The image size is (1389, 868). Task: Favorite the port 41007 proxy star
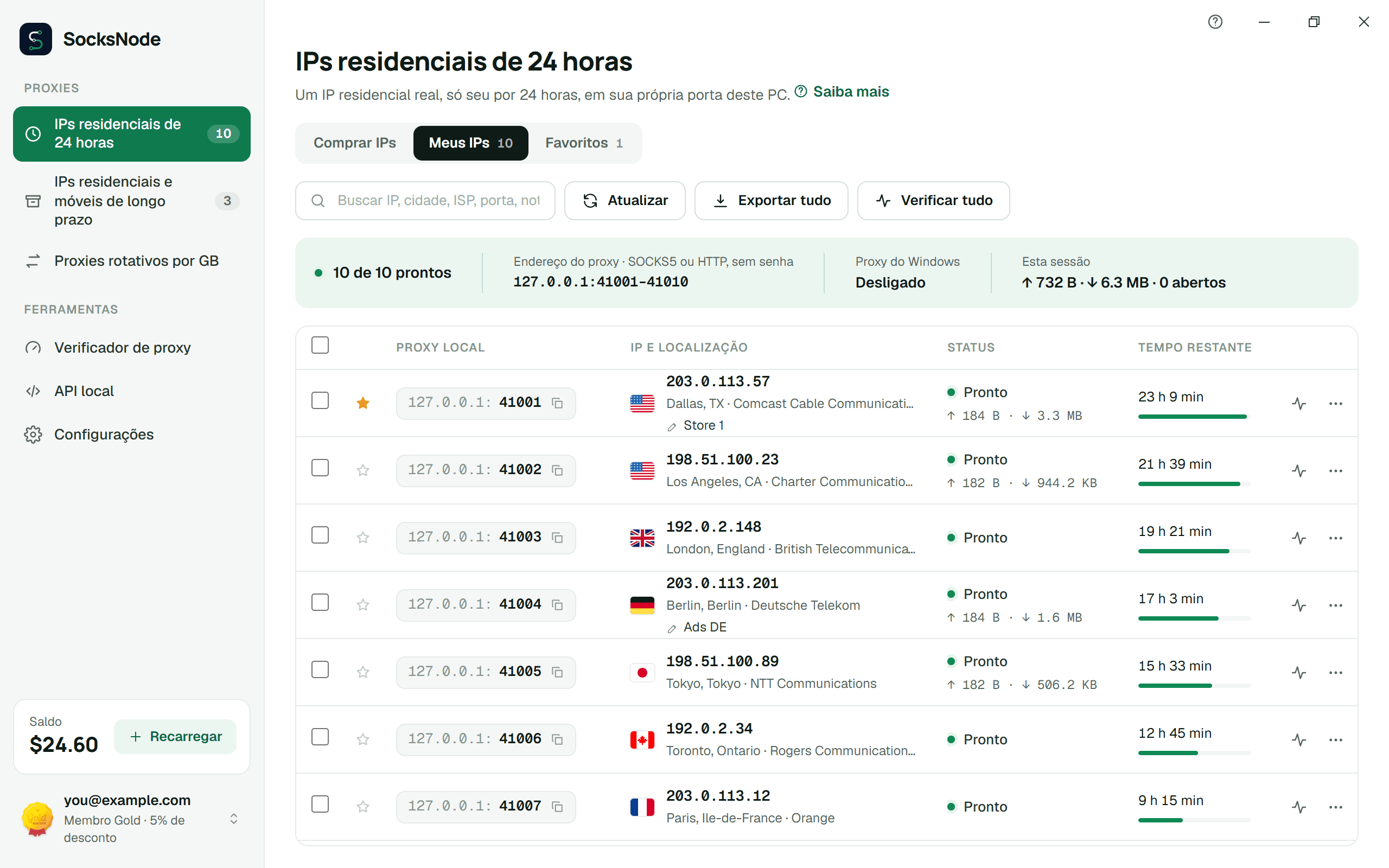coord(363,806)
